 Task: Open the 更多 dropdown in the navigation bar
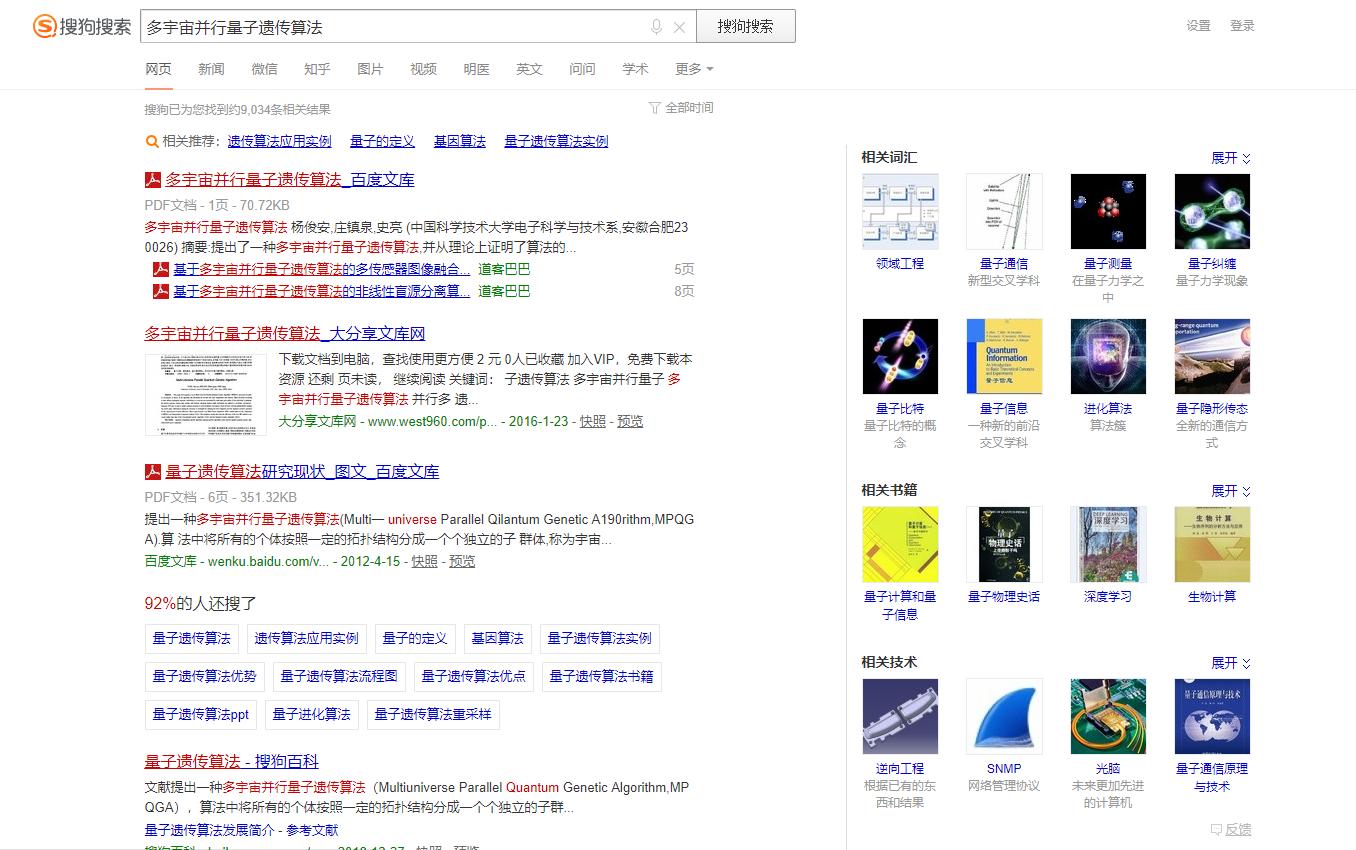tap(688, 69)
